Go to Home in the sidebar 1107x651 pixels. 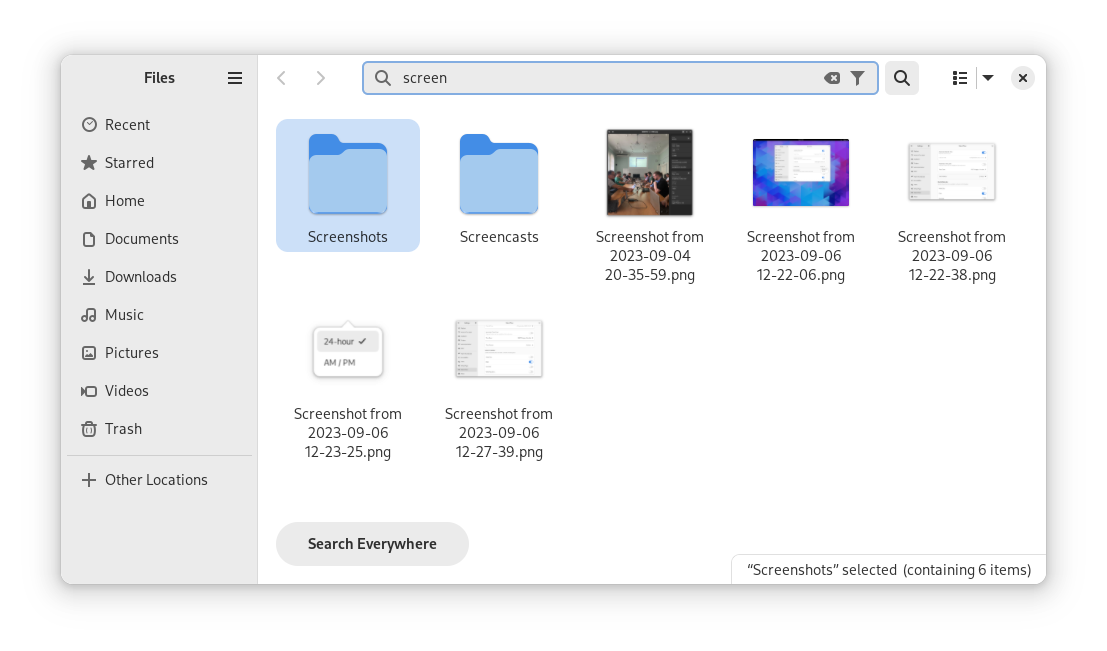[x=159, y=201]
